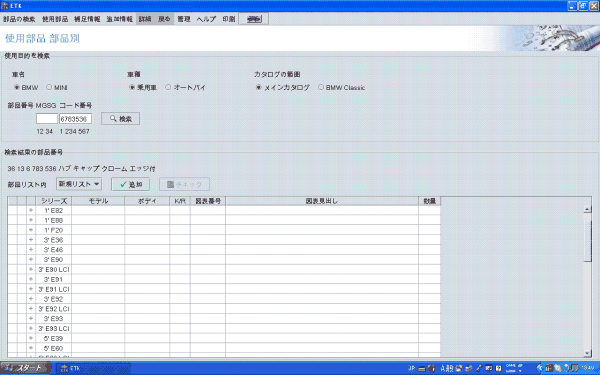Viewport: 600px width, 375px height.
Task: Select the 5' E39 series cell
Action: click(54, 338)
